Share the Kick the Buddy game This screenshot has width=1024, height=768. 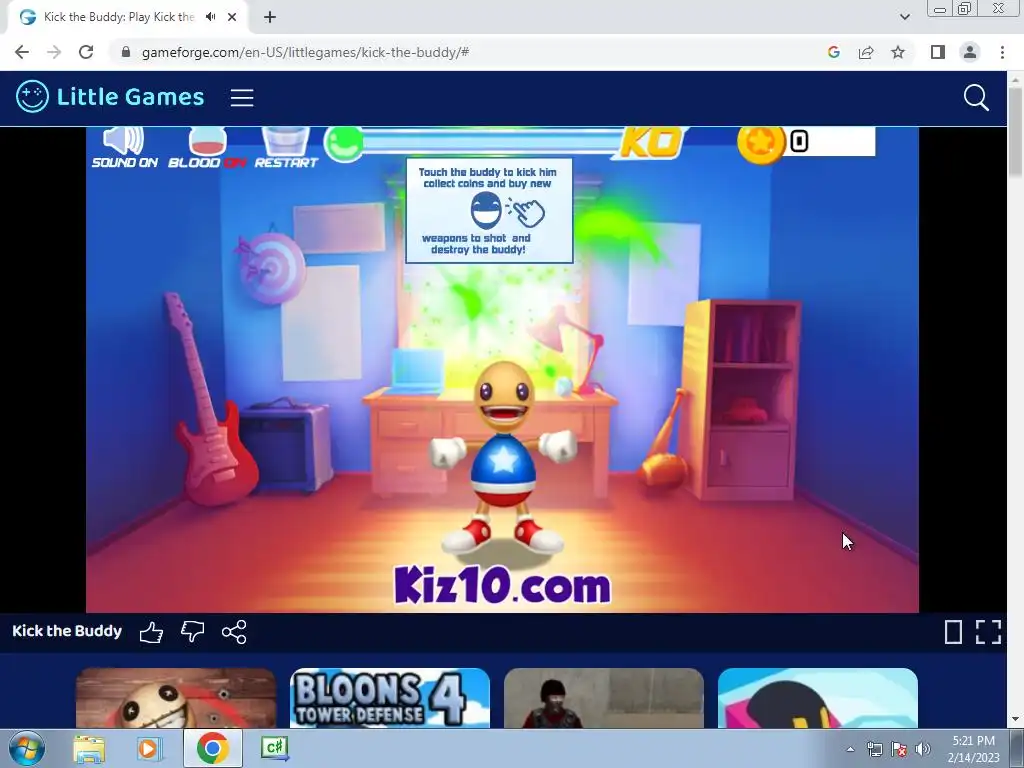click(234, 632)
